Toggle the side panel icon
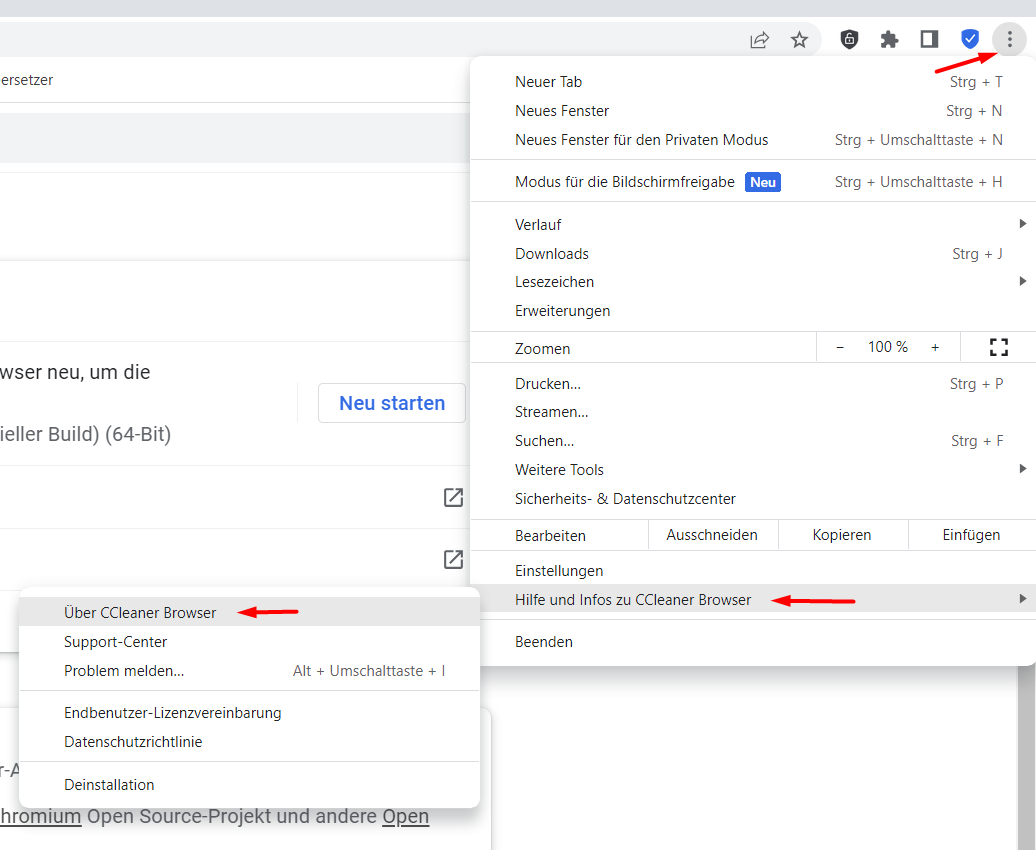This screenshot has width=1036, height=850. click(x=929, y=40)
